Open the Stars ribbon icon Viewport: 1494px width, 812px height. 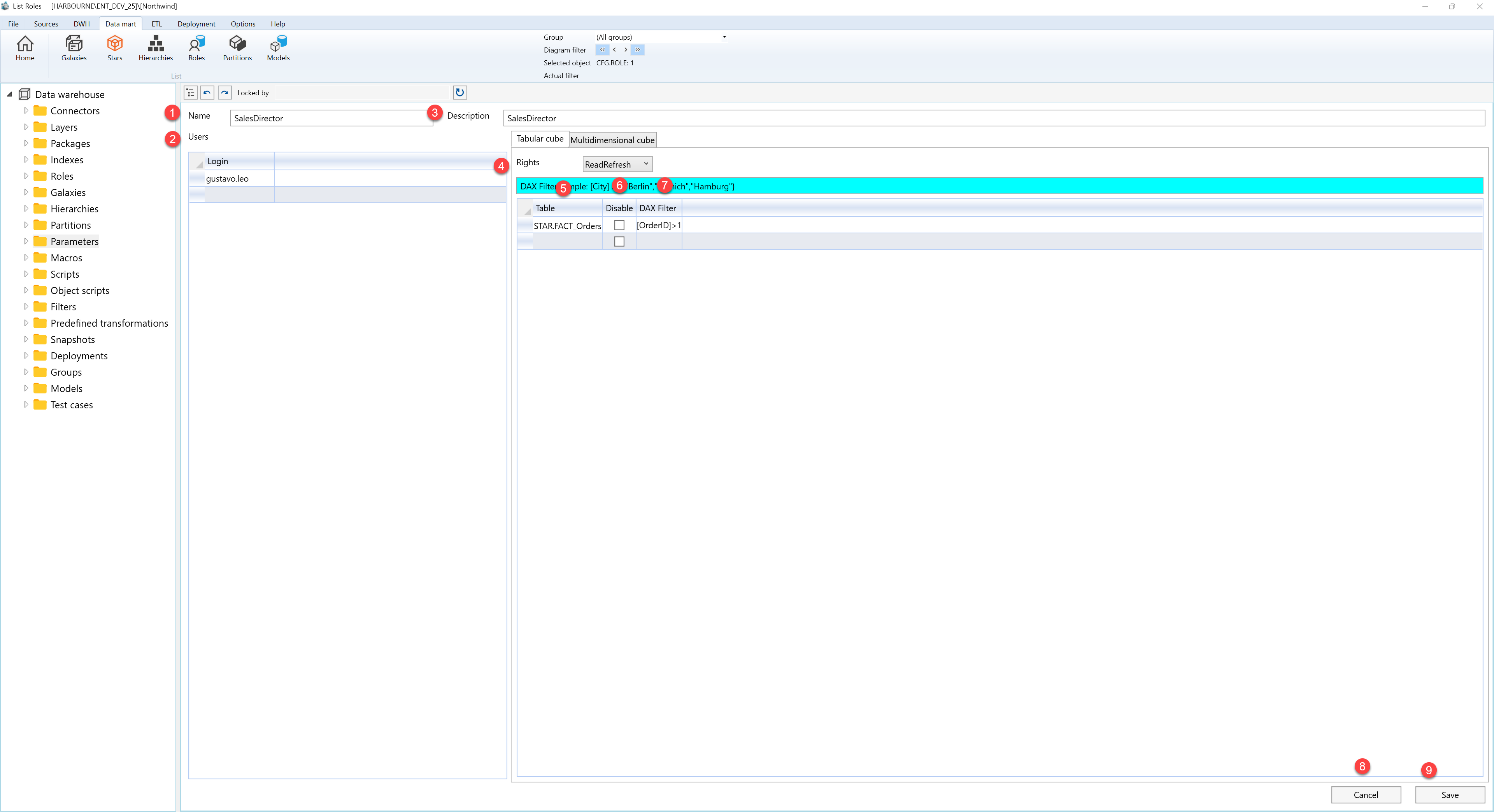[115, 49]
